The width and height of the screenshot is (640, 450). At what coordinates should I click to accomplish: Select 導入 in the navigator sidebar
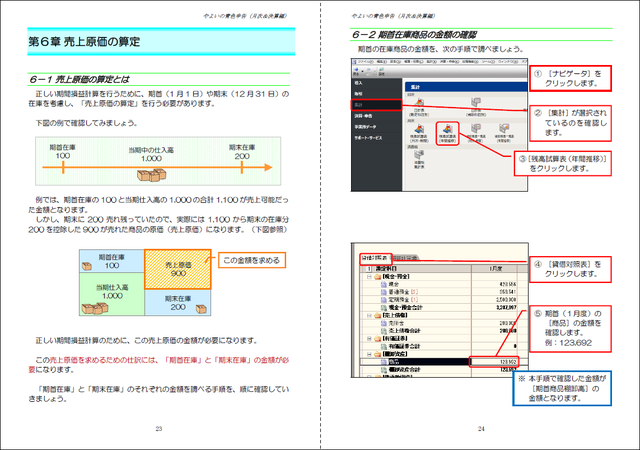point(376,83)
